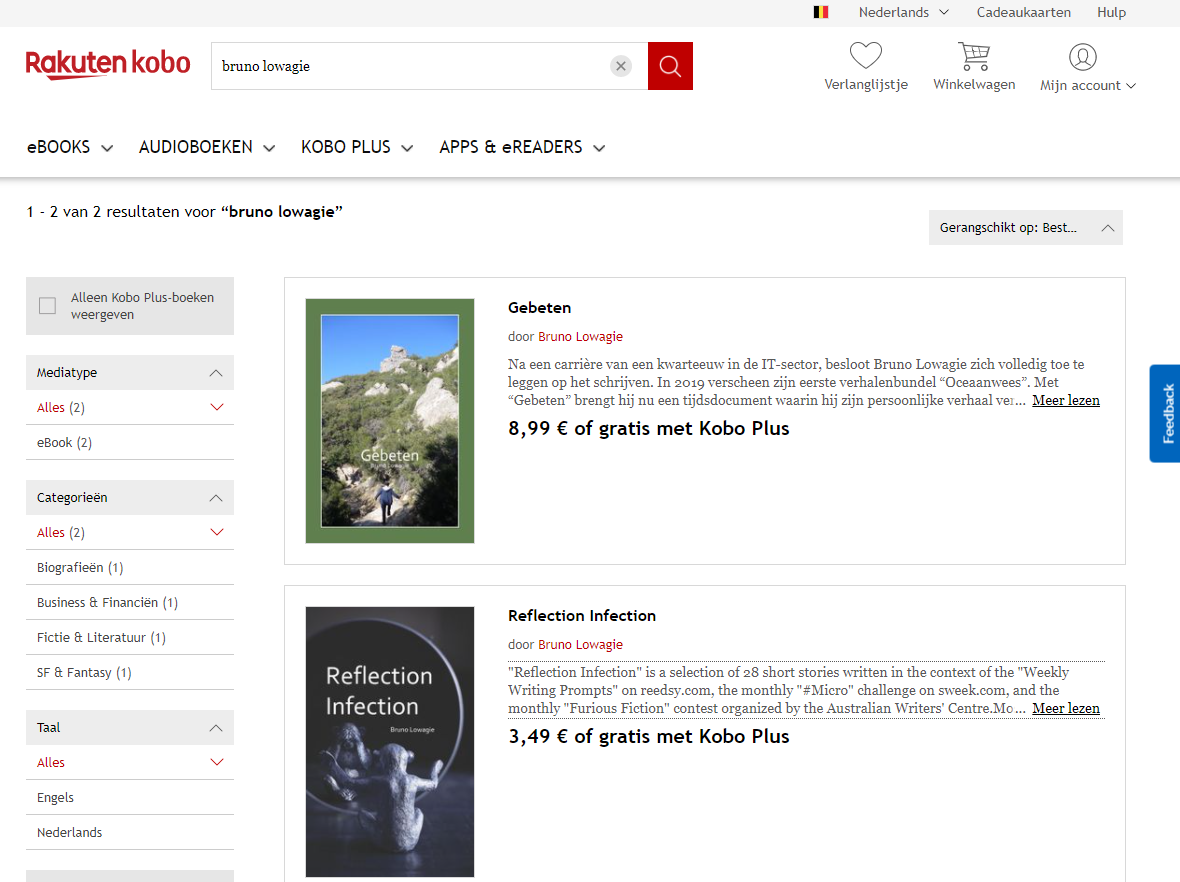Image resolution: width=1180 pixels, height=882 pixels.
Task: Filter by Fictie & Literatuur (1)
Action: [x=129, y=637]
